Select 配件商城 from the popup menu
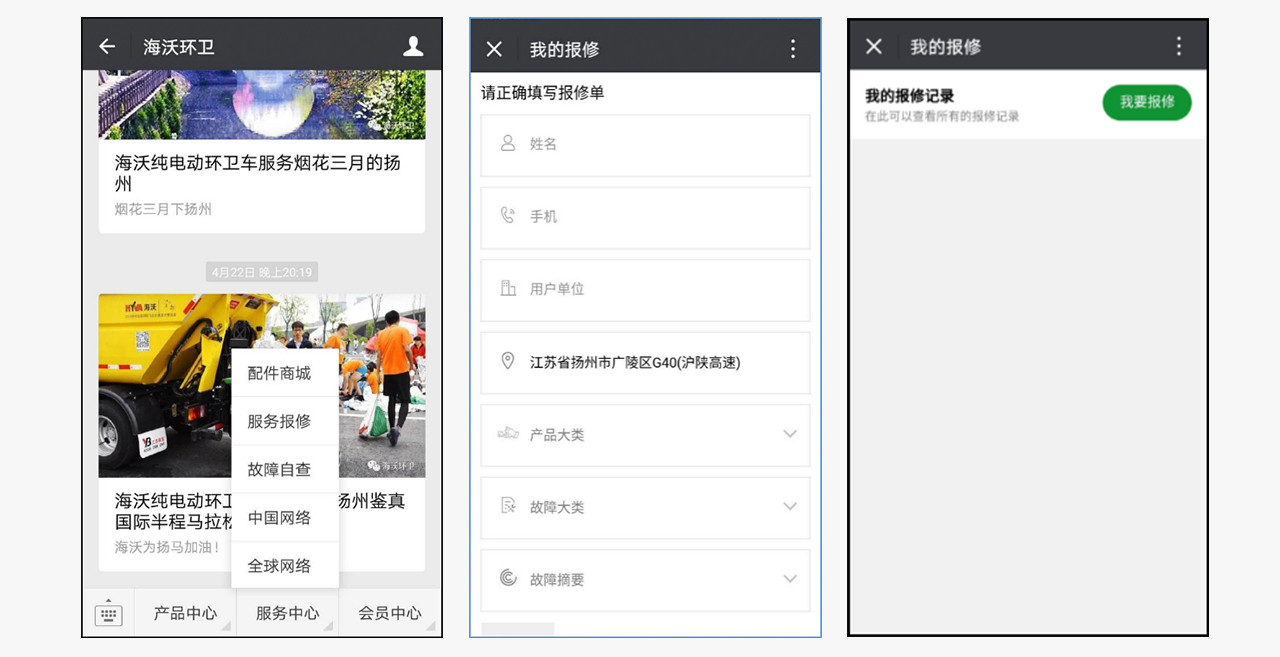 coord(285,373)
